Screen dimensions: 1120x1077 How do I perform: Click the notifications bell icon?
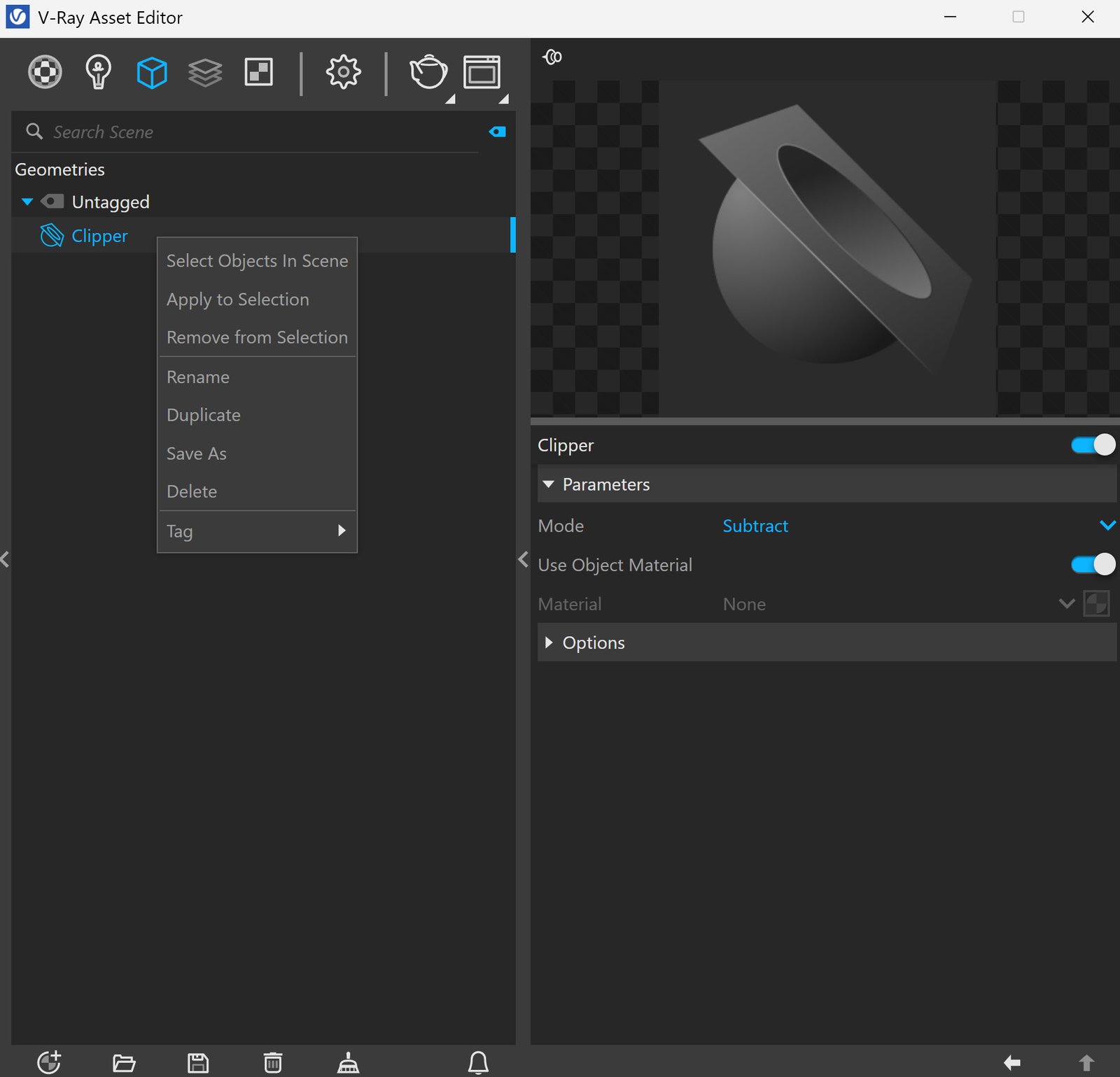[478, 1062]
